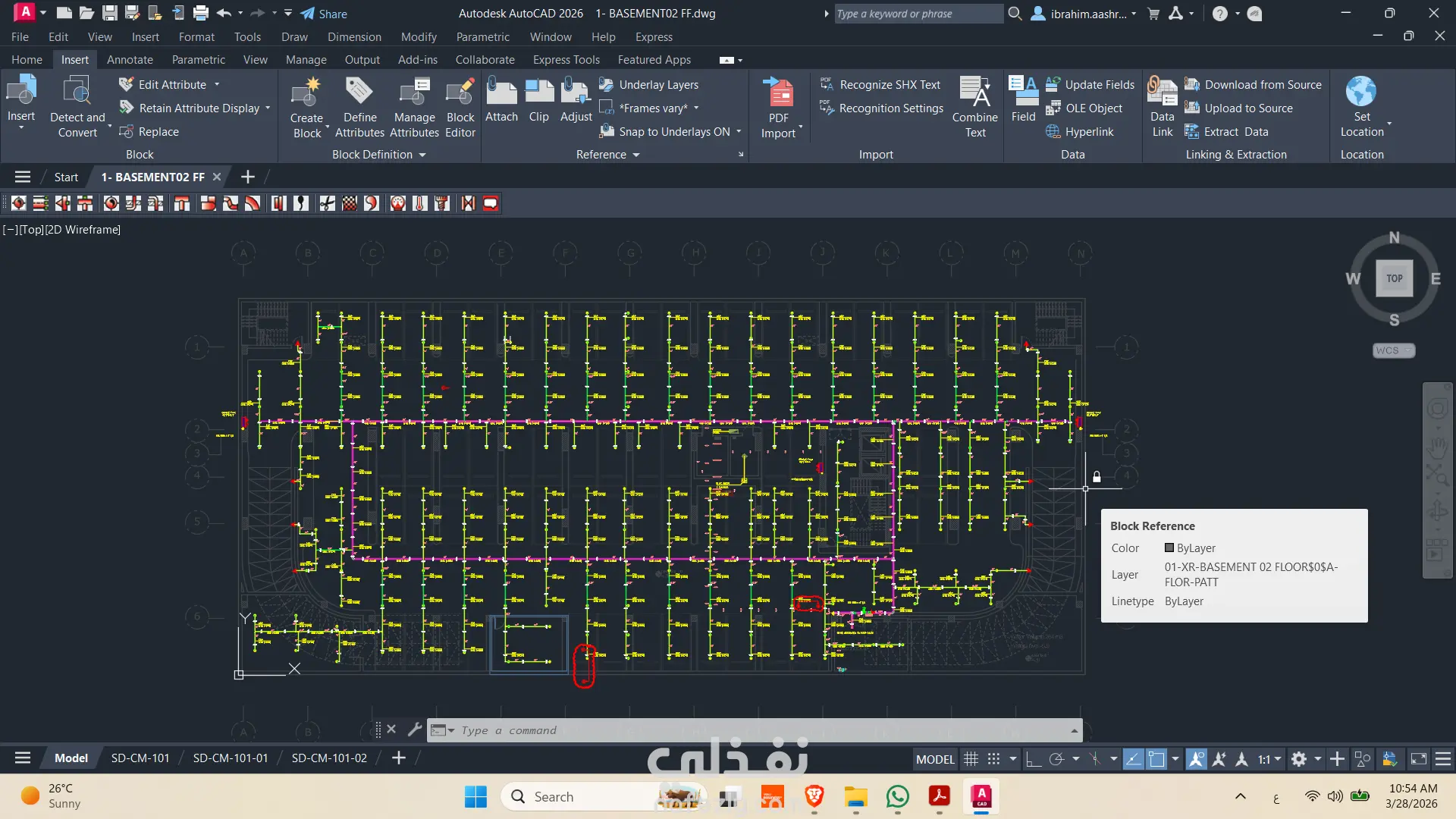This screenshot has width=1456, height=819.
Task: Click the Create Block icon
Action: [306, 94]
